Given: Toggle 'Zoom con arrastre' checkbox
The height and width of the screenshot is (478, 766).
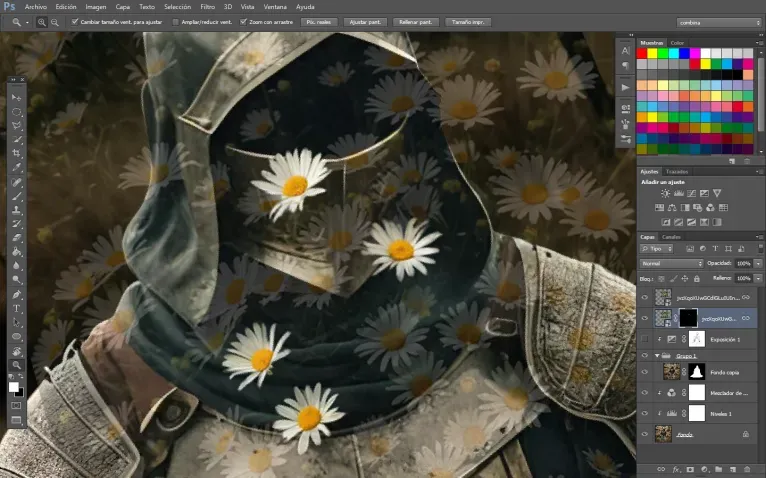Looking at the screenshot, I should (x=243, y=22).
